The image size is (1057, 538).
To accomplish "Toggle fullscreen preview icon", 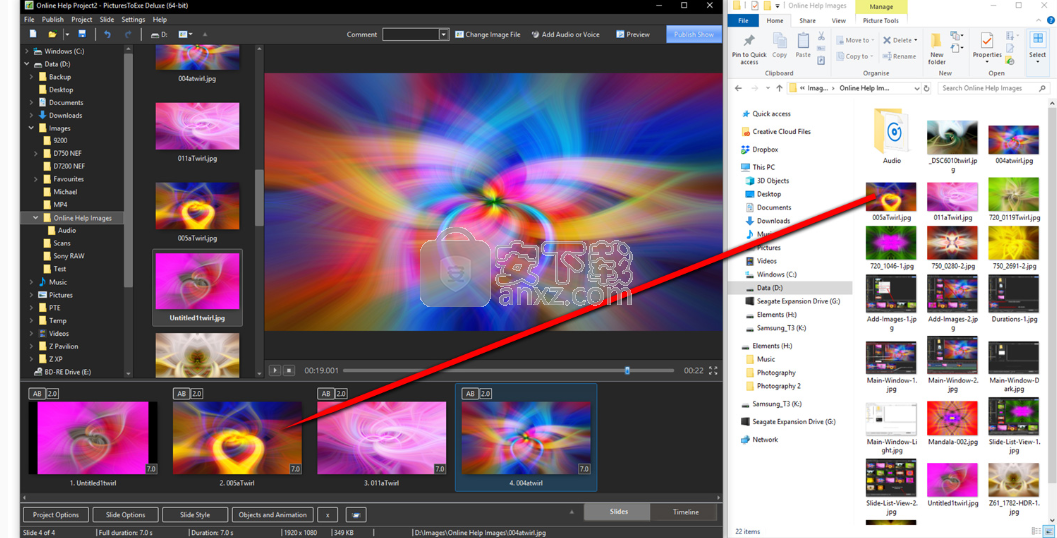I will tap(713, 370).
